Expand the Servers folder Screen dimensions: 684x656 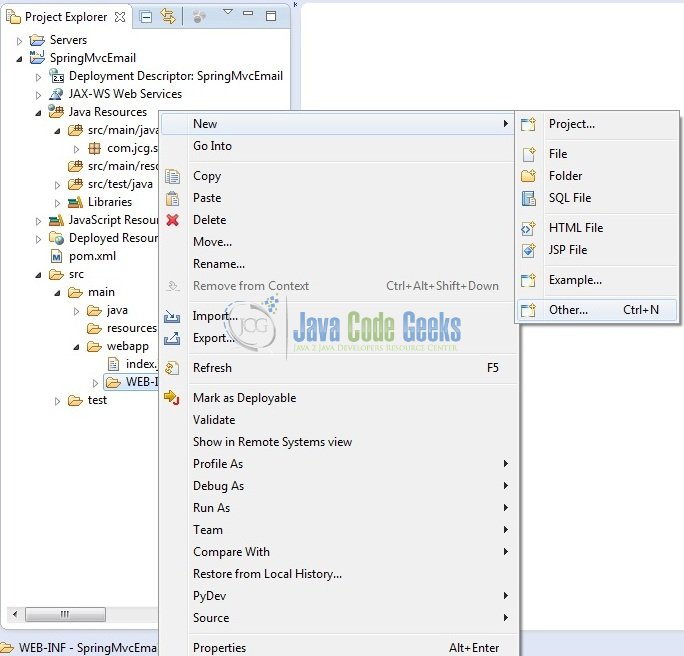(19, 41)
